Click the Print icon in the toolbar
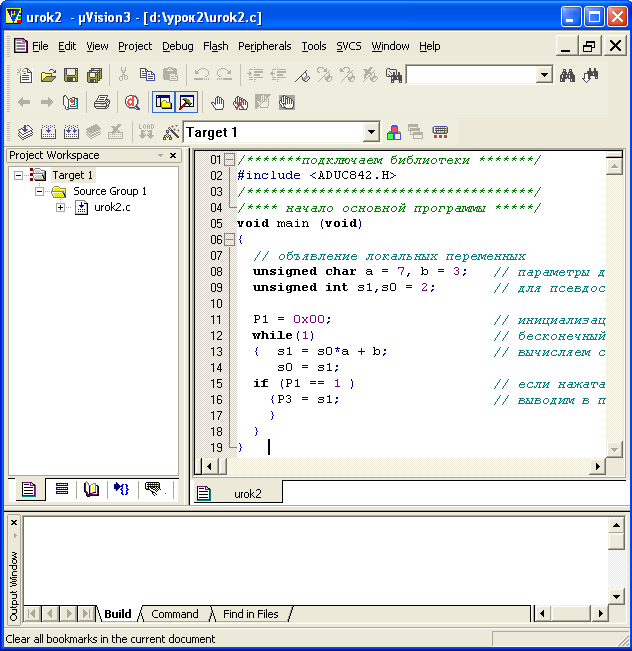Image resolution: width=632 pixels, height=651 pixels. click(101, 102)
